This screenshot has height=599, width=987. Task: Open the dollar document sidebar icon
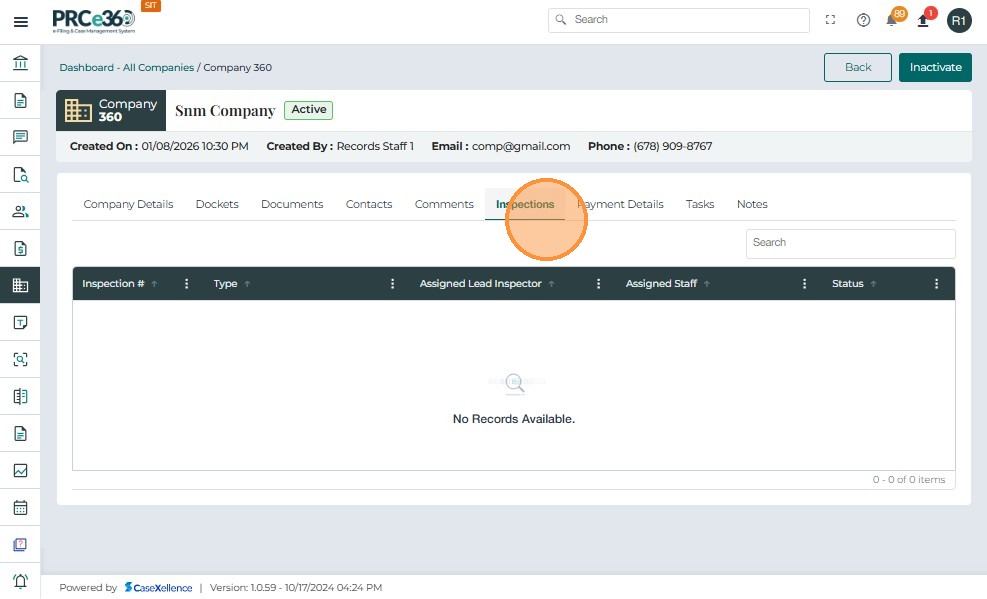20,249
